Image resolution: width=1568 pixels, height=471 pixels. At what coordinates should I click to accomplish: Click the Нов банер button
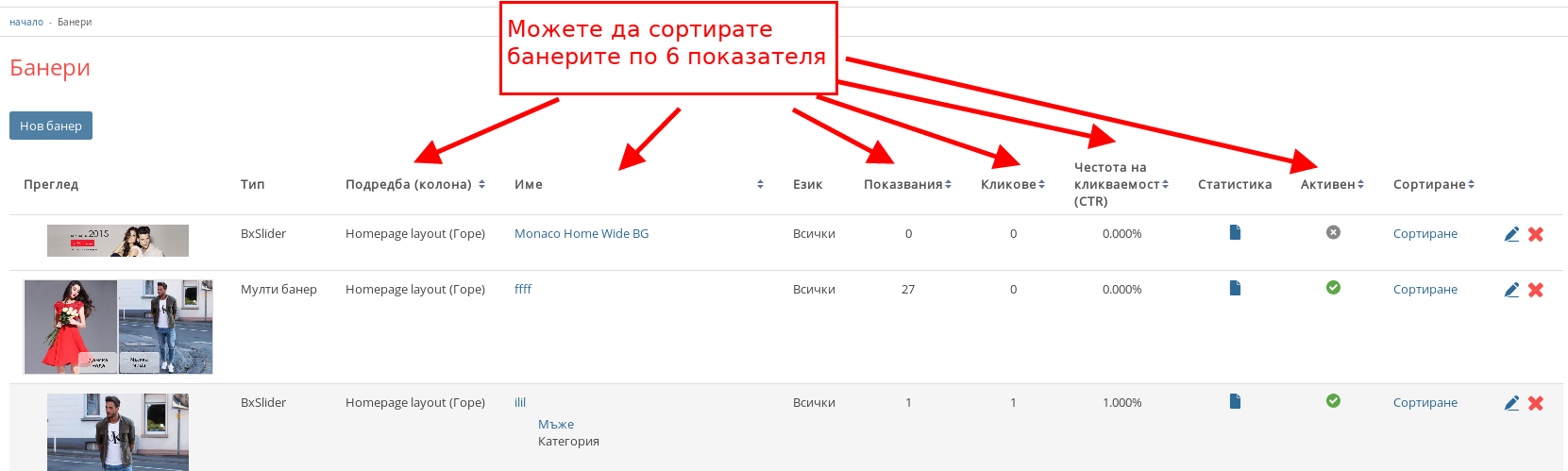click(x=51, y=126)
